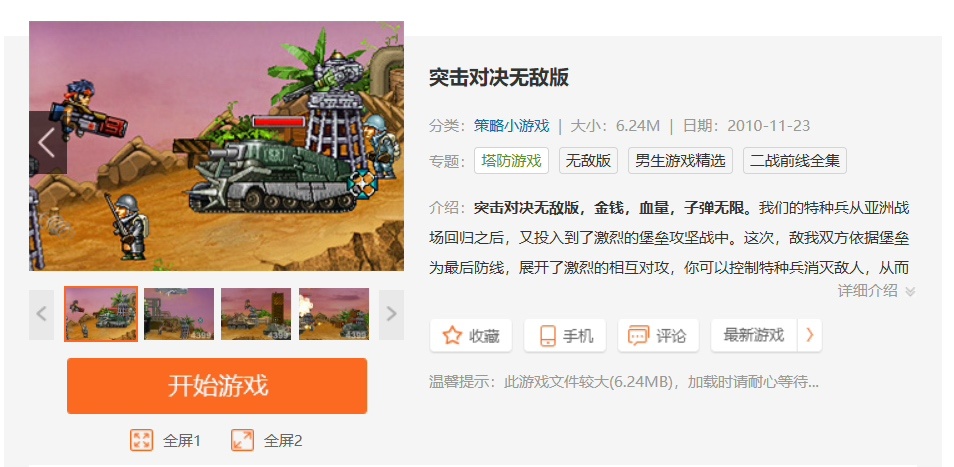Start the game with 开始游戏 button
This screenshot has width=954, height=467.
pyautogui.click(x=217, y=386)
